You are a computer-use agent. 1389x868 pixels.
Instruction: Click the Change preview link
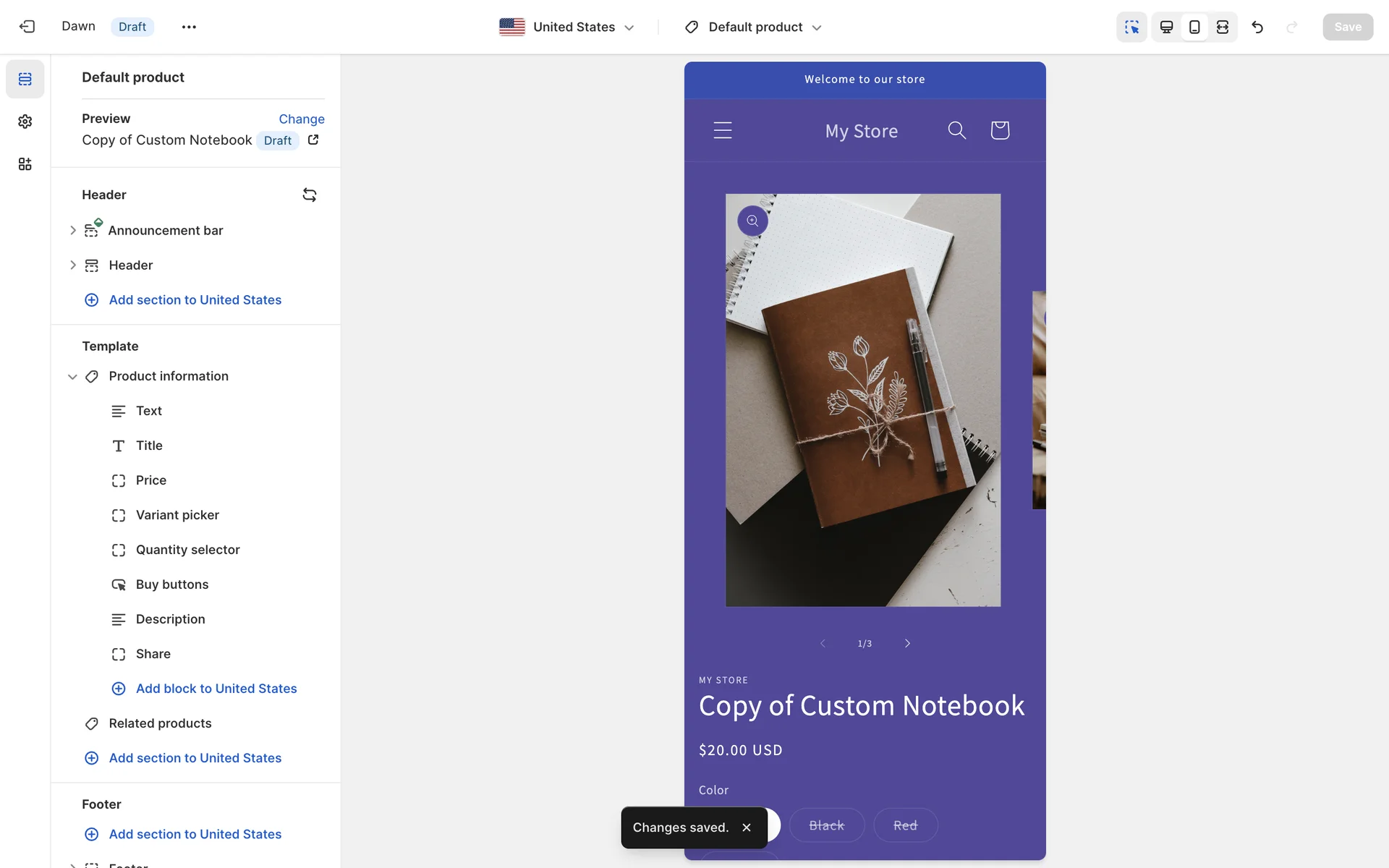(x=301, y=119)
